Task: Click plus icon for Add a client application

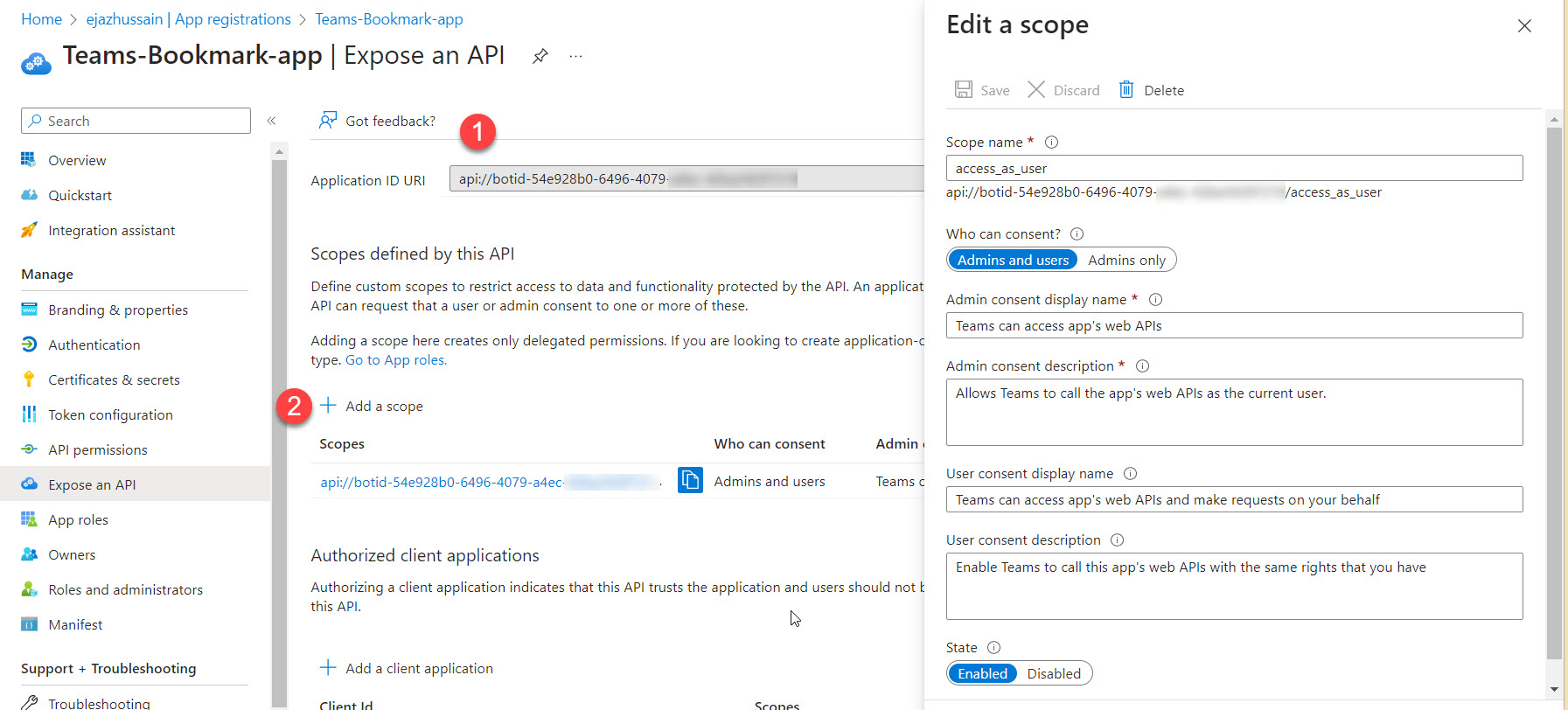Action: pos(328,667)
